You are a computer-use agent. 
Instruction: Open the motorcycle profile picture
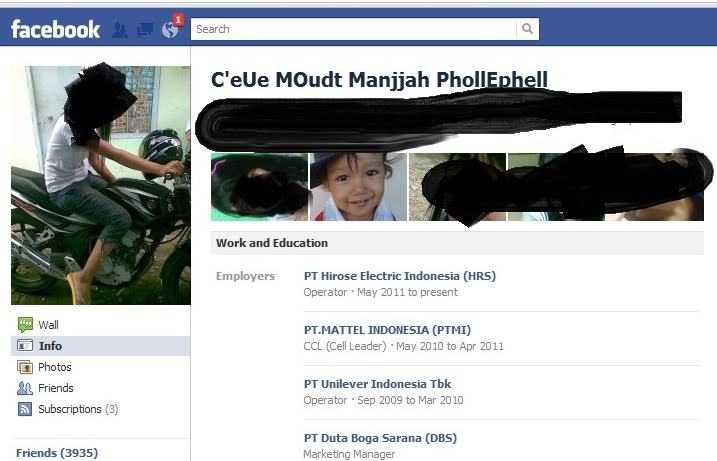[101, 185]
